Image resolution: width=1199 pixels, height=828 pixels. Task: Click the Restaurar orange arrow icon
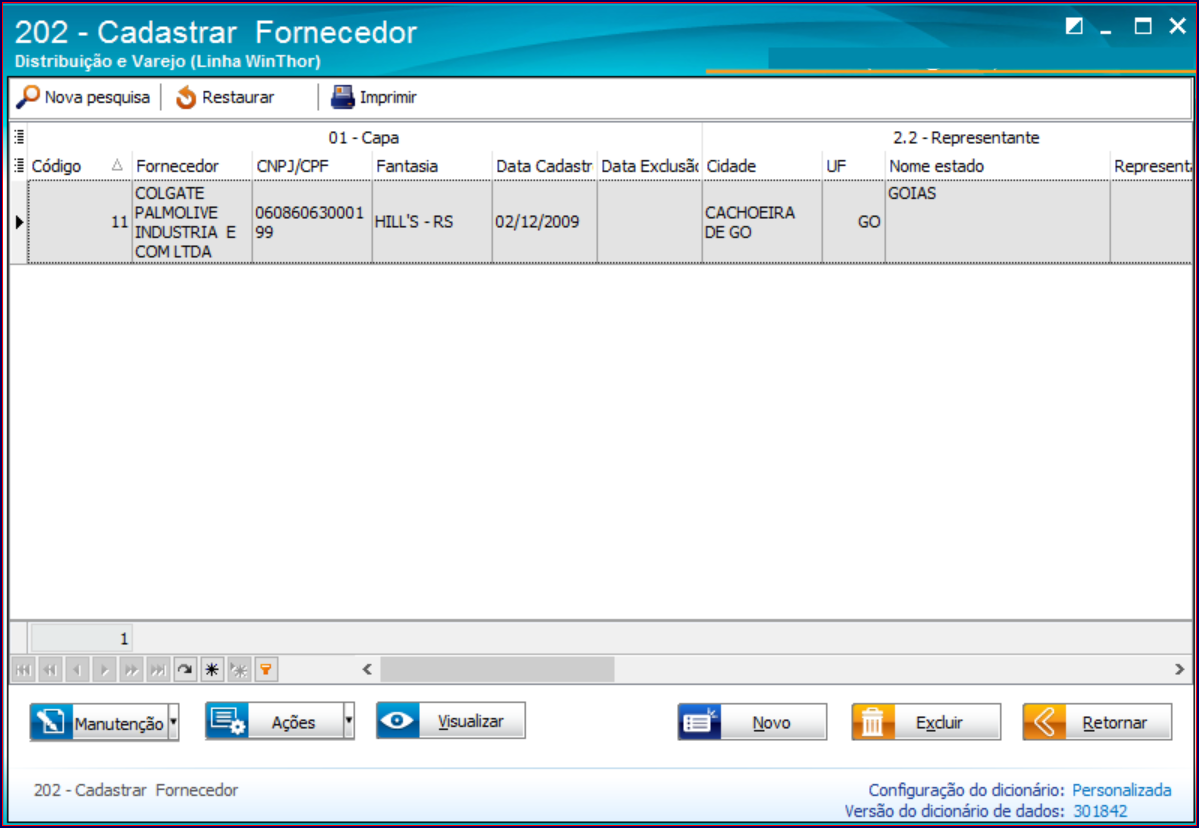click(186, 98)
